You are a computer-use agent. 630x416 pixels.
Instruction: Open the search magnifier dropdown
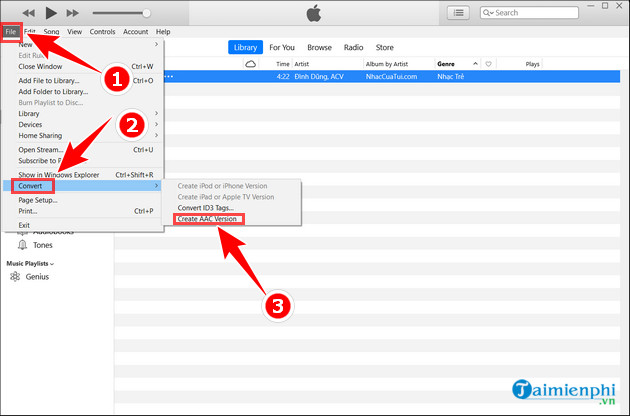point(488,13)
